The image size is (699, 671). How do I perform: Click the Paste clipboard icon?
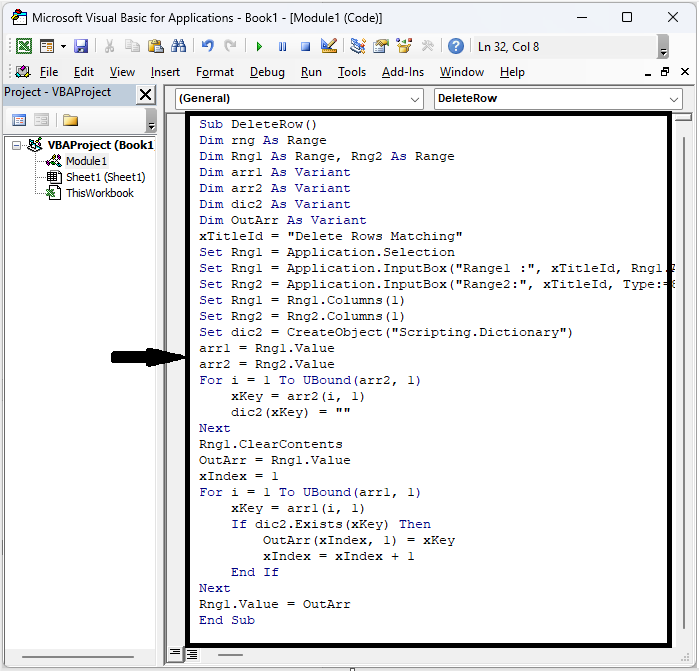click(156, 46)
